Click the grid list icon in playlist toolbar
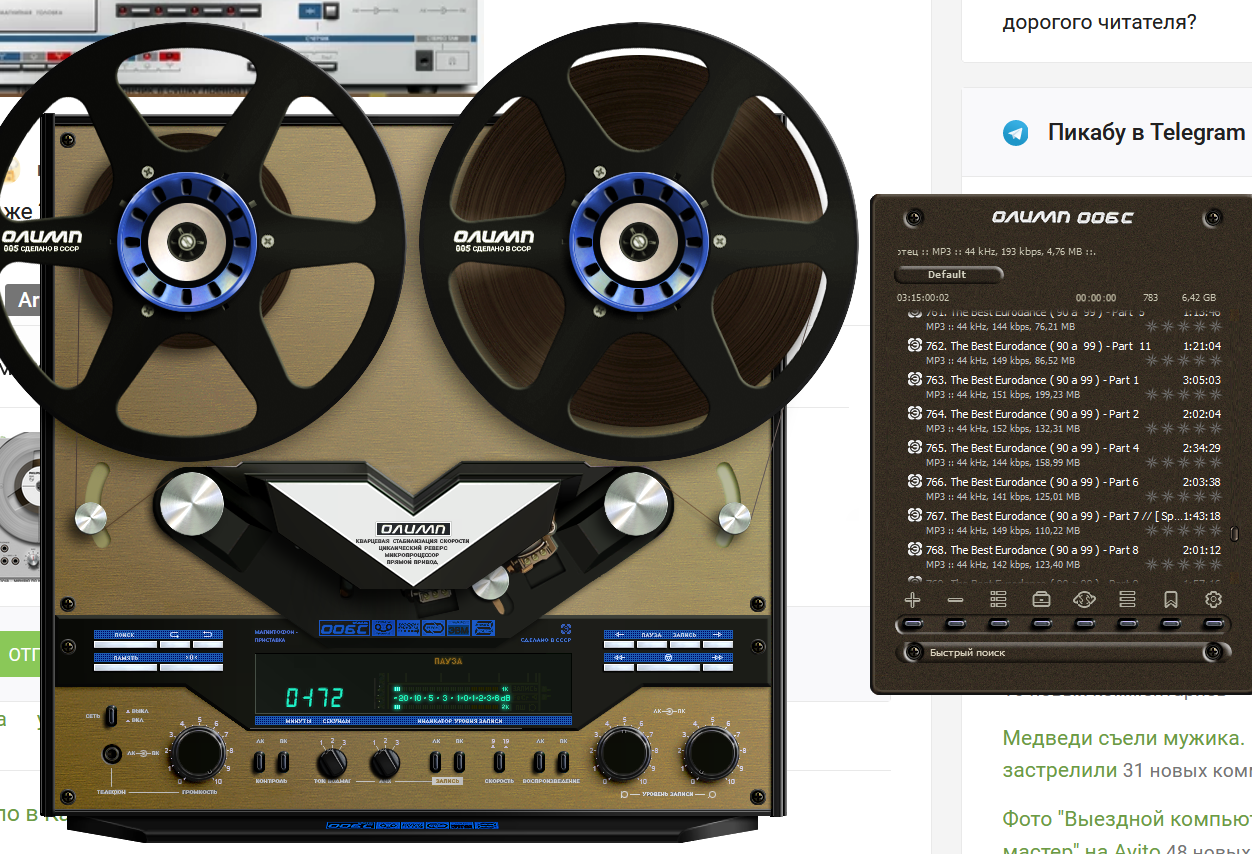Screen dimensions: 1252x854 tap(998, 600)
